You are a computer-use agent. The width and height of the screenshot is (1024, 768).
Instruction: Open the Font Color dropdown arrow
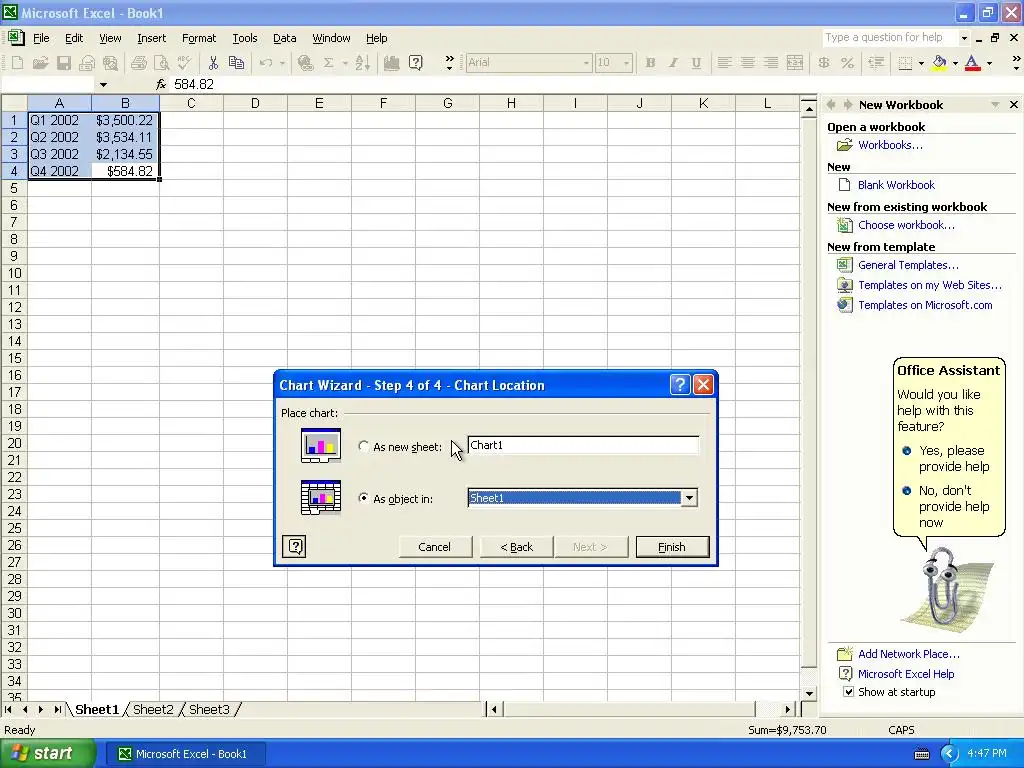(989, 63)
